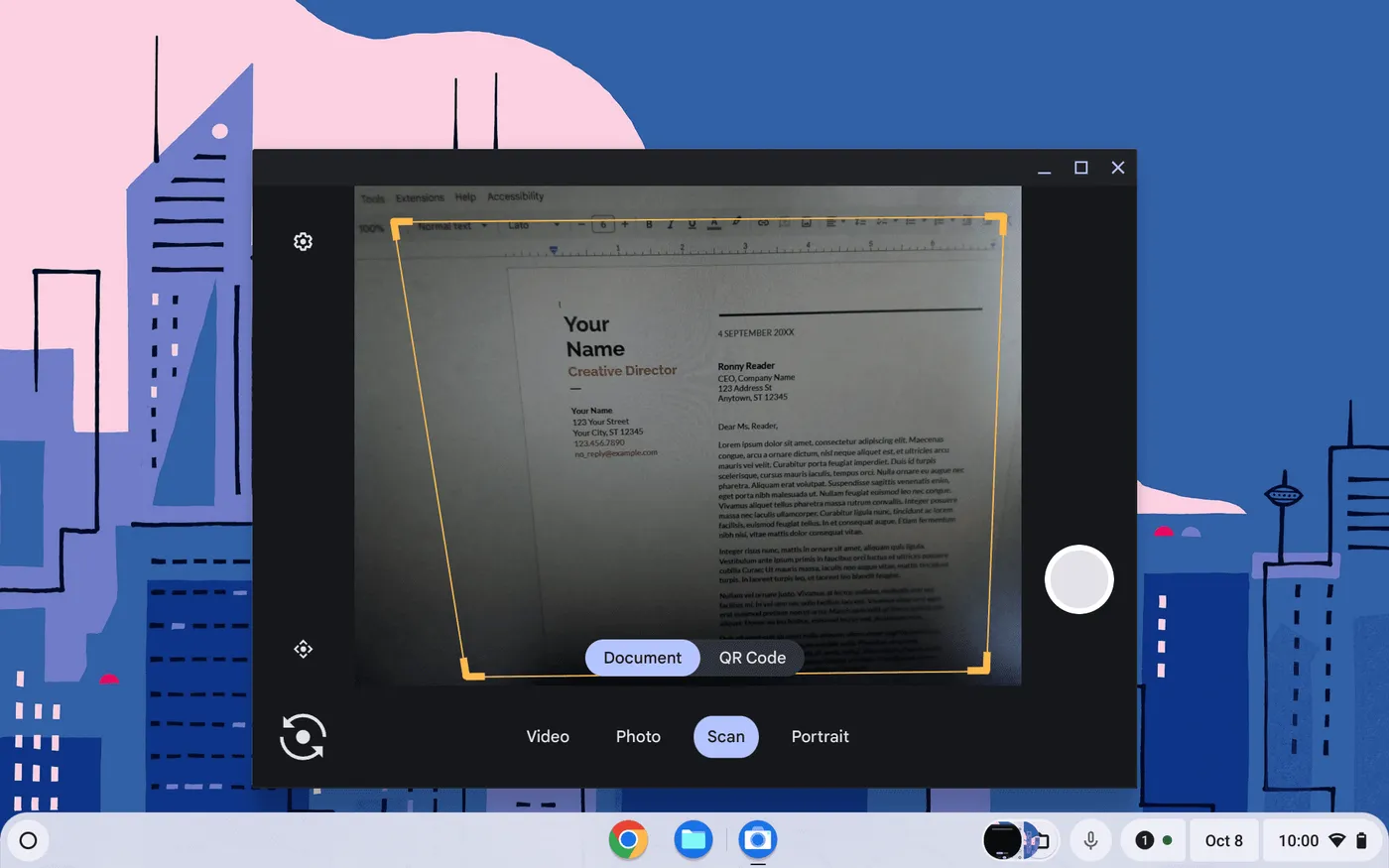Click the top-left orange document corner handle
Viewport: 1389px width, 868px height.
click(x=400, y=228)
